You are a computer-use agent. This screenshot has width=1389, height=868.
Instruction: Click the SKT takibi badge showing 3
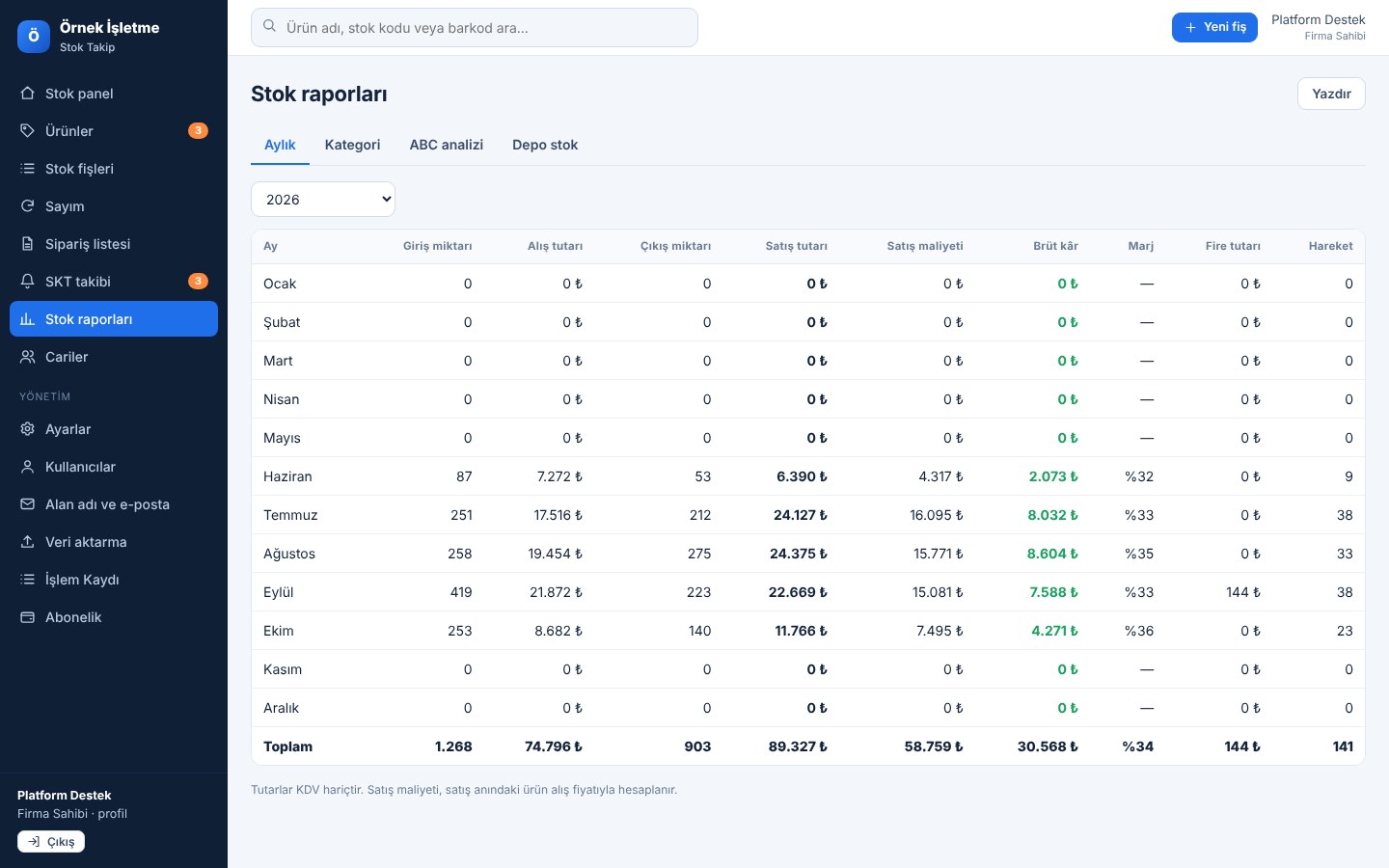coord(198,281)
